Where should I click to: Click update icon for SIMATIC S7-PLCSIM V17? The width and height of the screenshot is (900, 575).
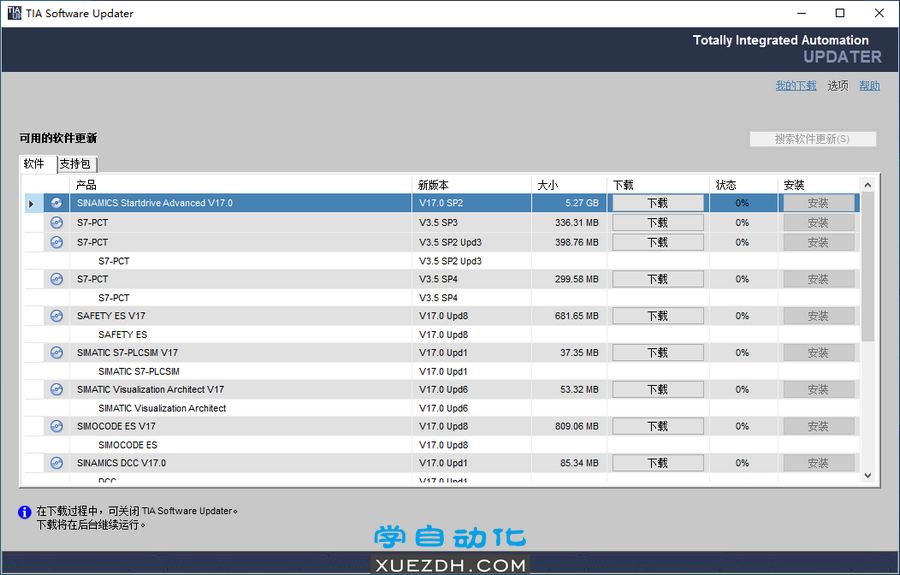(x=56, y=352)
